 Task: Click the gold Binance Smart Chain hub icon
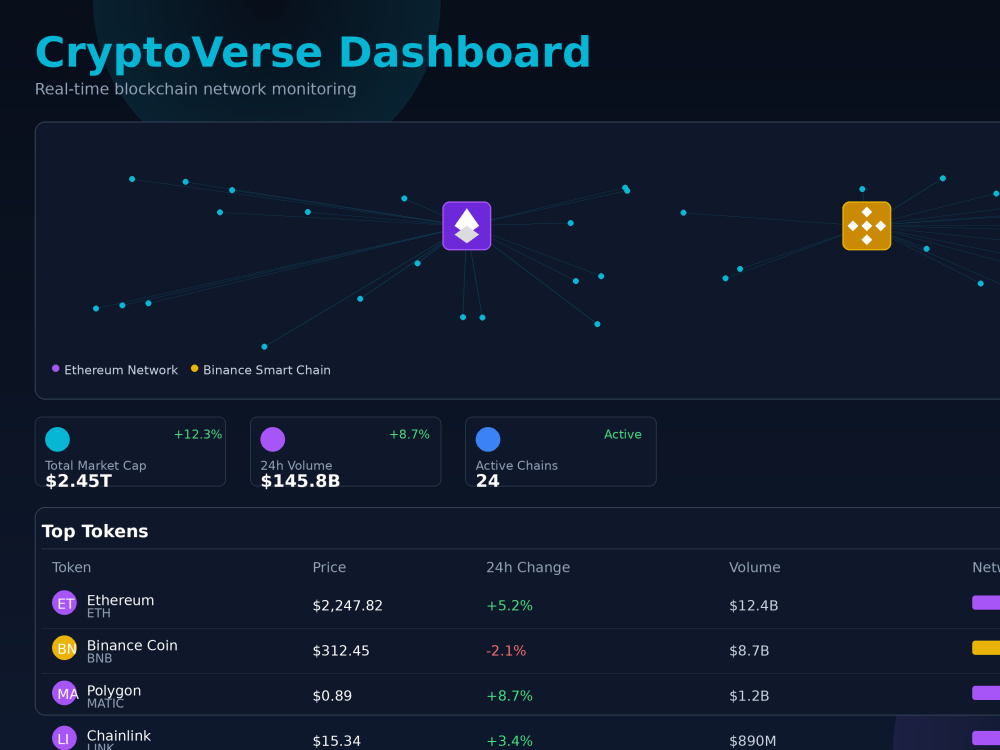(x=867, y=226)
